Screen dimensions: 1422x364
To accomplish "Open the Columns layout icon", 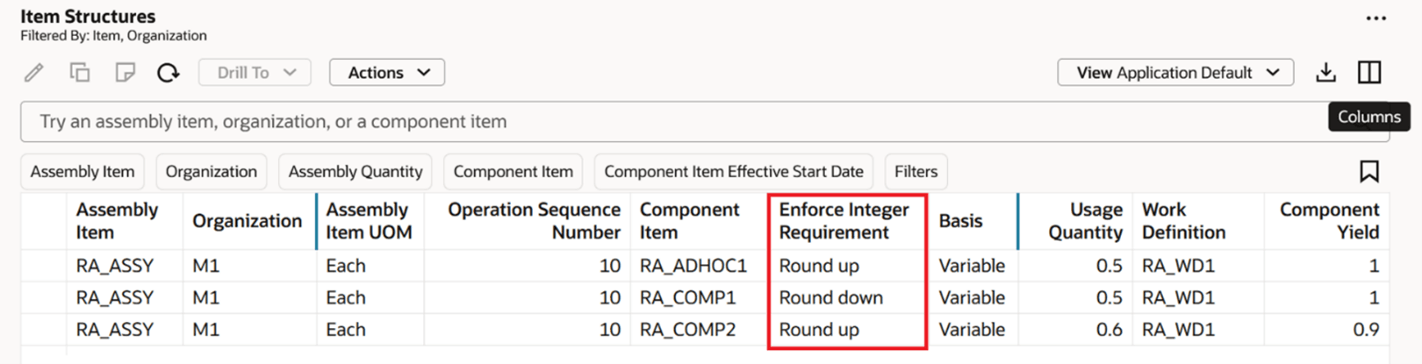I will 1369,73.
